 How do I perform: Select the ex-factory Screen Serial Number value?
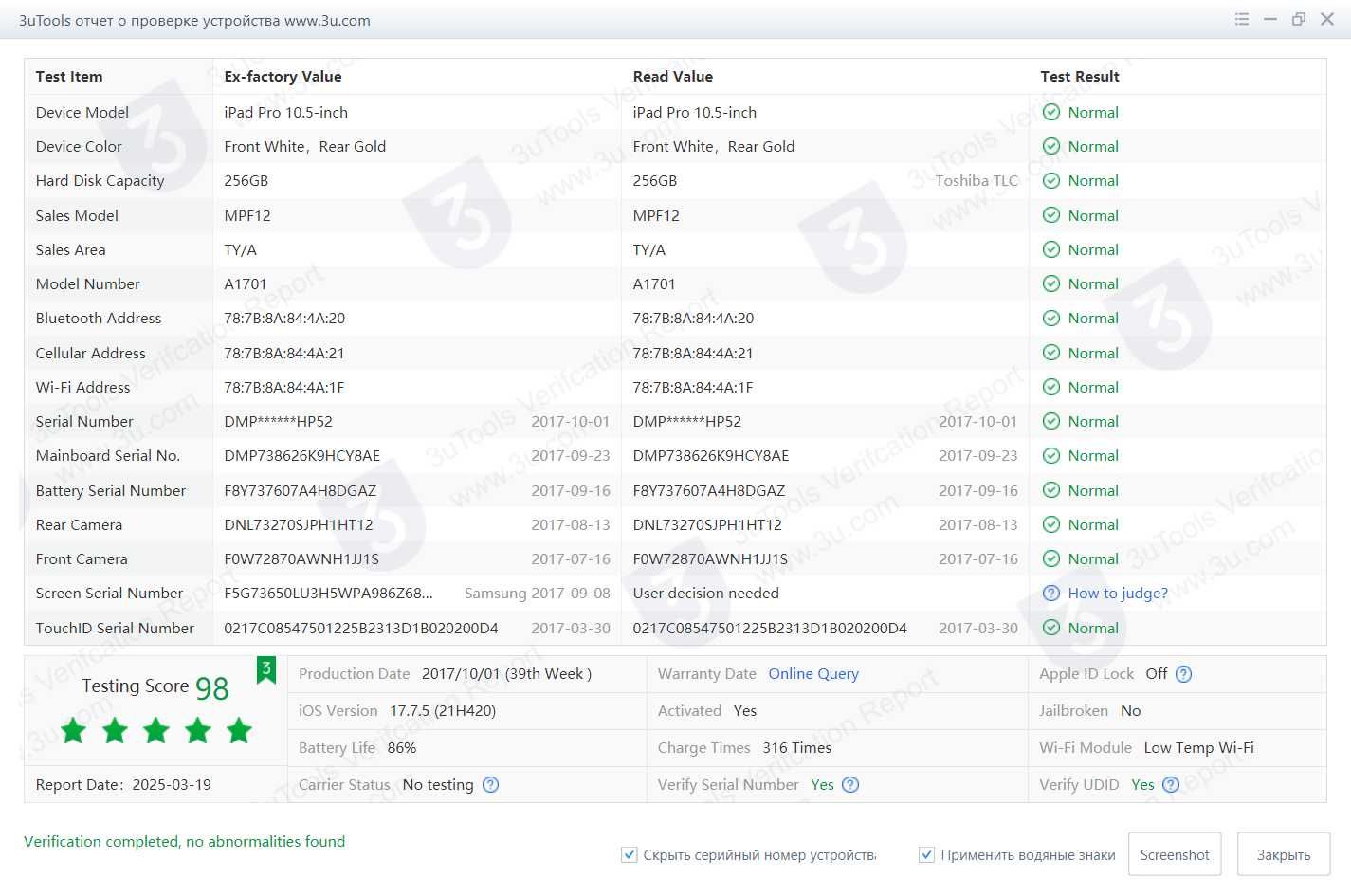coord(328,593)
